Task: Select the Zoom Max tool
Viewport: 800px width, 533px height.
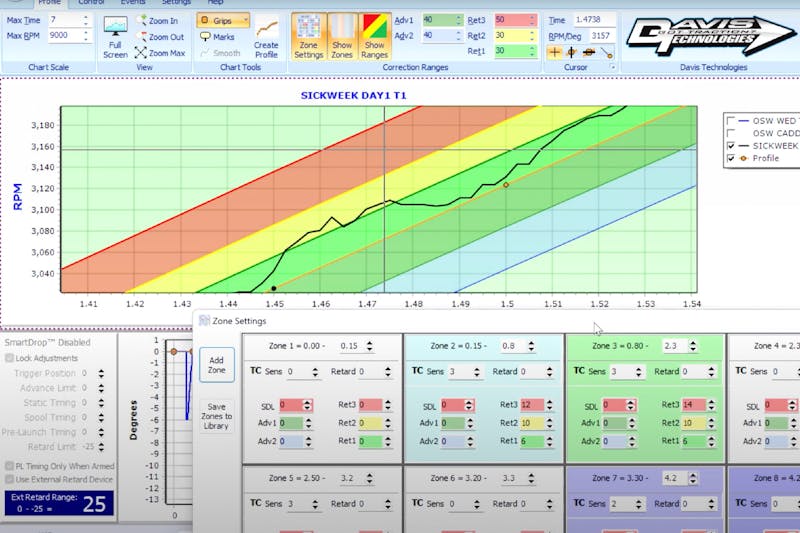Action: pyautogui.click(x=160, y=53)
